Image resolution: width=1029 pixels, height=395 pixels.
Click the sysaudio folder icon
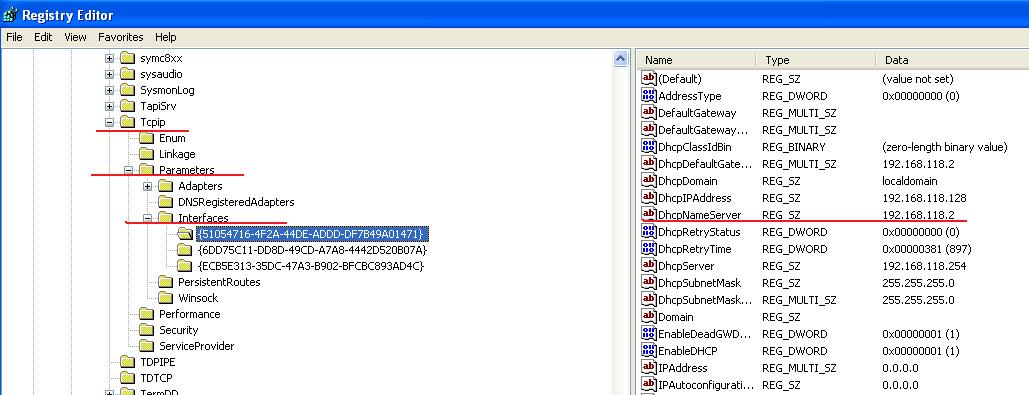coord(128,74)
